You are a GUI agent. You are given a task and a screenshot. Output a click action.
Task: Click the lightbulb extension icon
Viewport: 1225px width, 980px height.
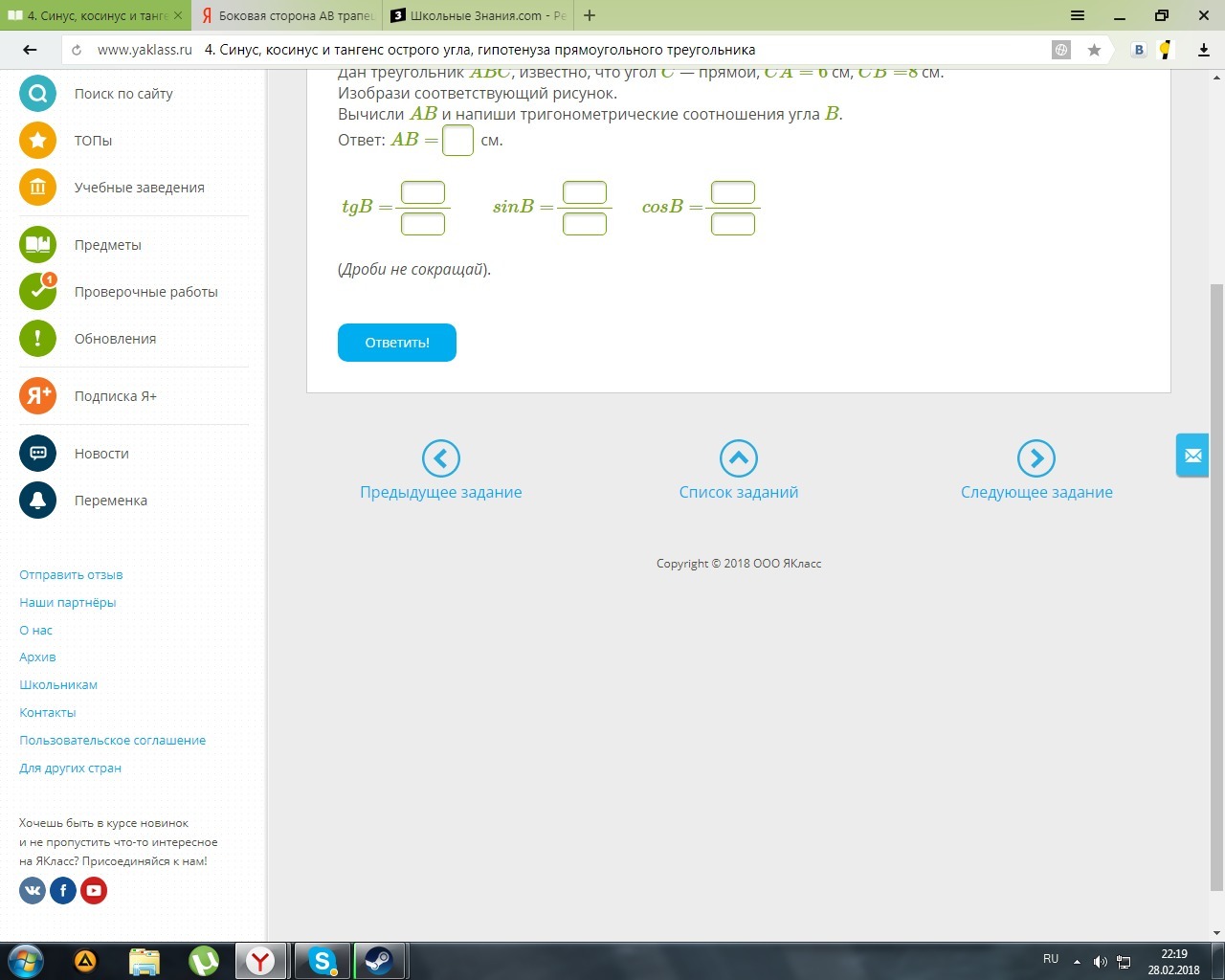click(1166, 50)
